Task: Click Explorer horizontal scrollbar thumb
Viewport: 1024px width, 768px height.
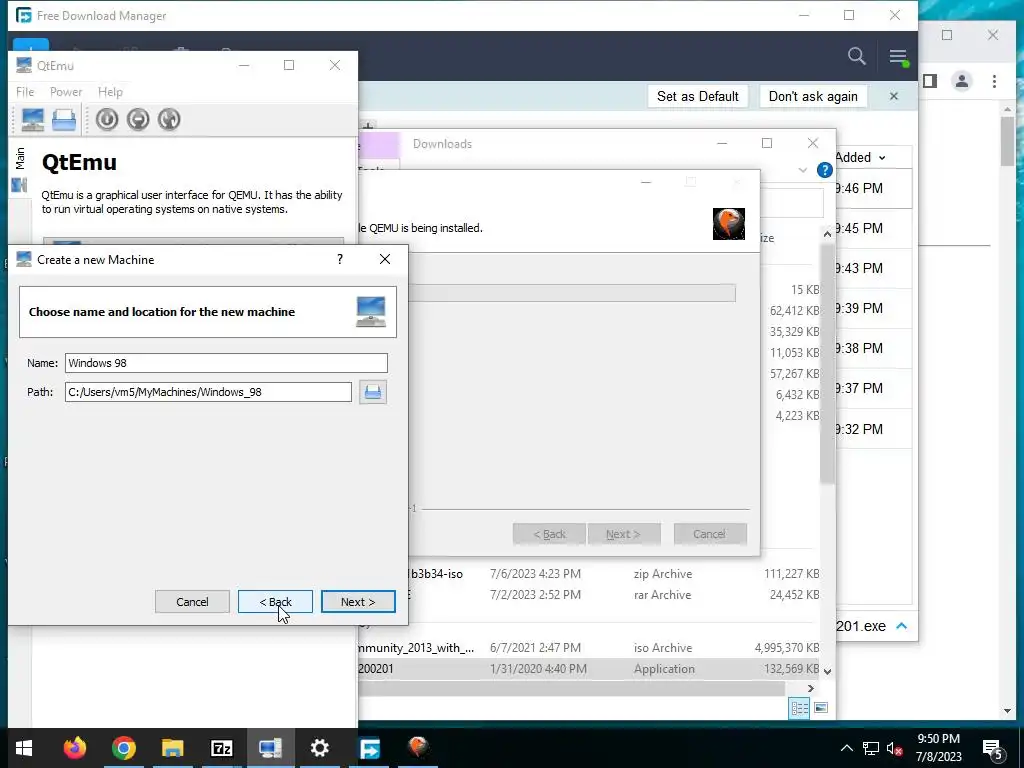Action: [571, 689]
